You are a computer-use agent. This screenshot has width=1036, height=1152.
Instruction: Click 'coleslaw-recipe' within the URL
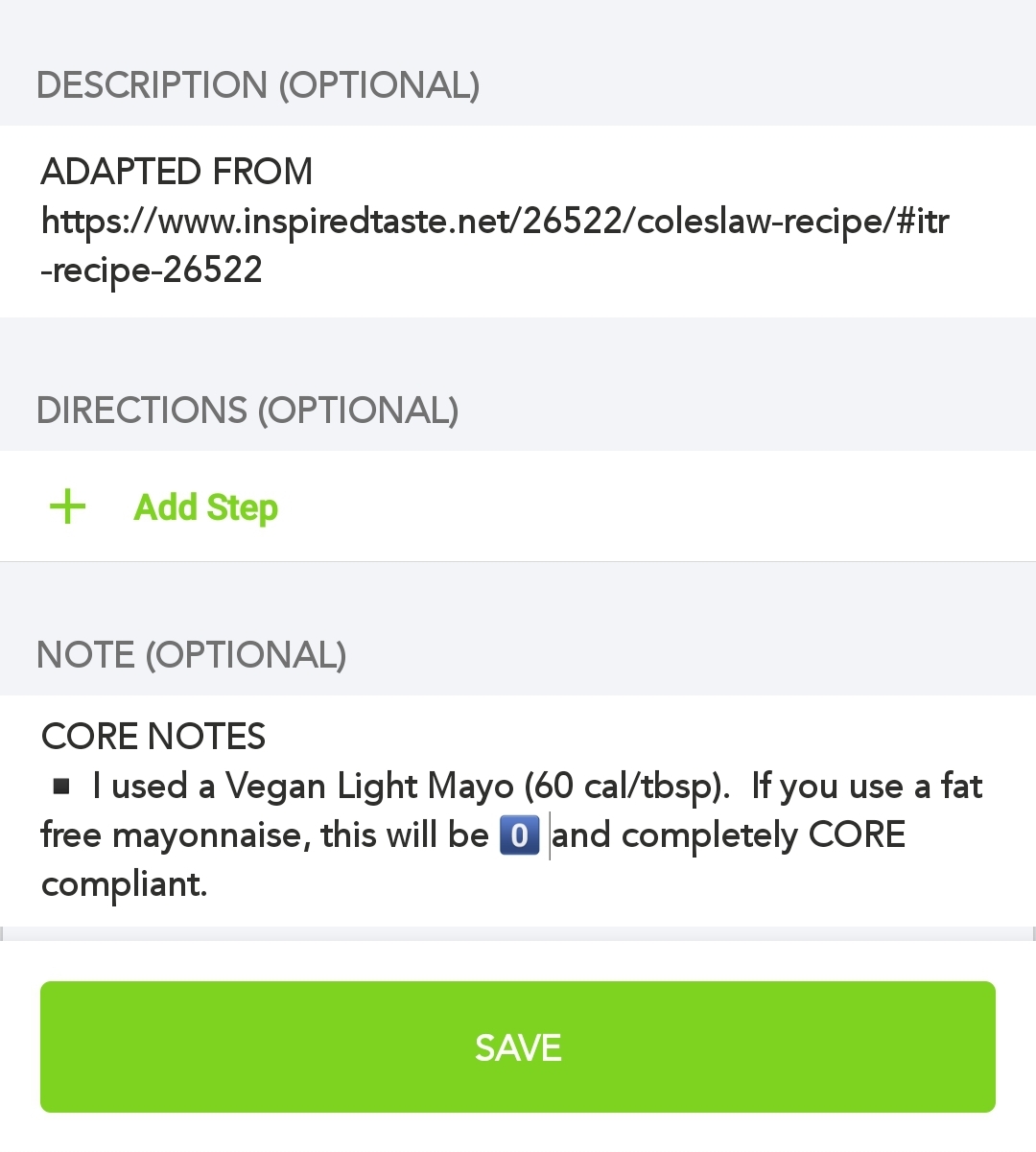760,222
